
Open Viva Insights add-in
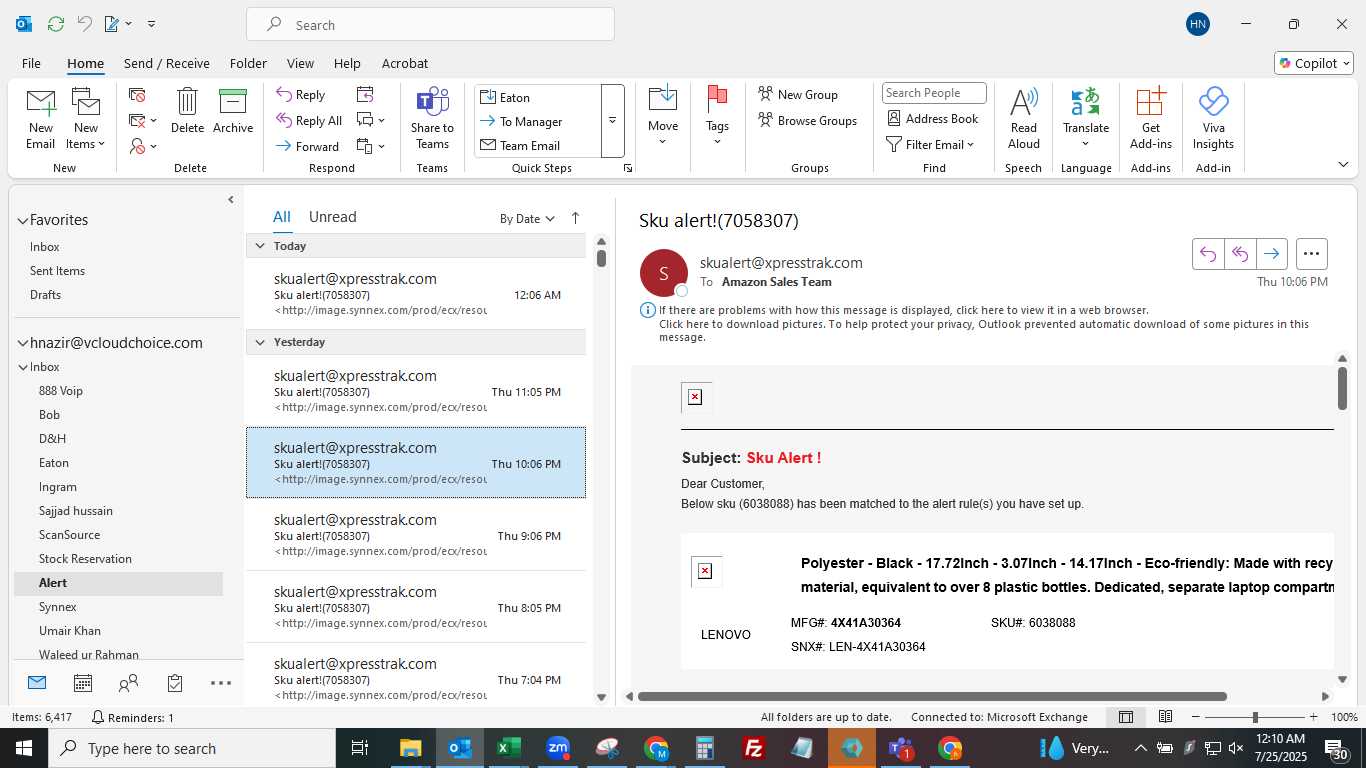coord(1213,118)
